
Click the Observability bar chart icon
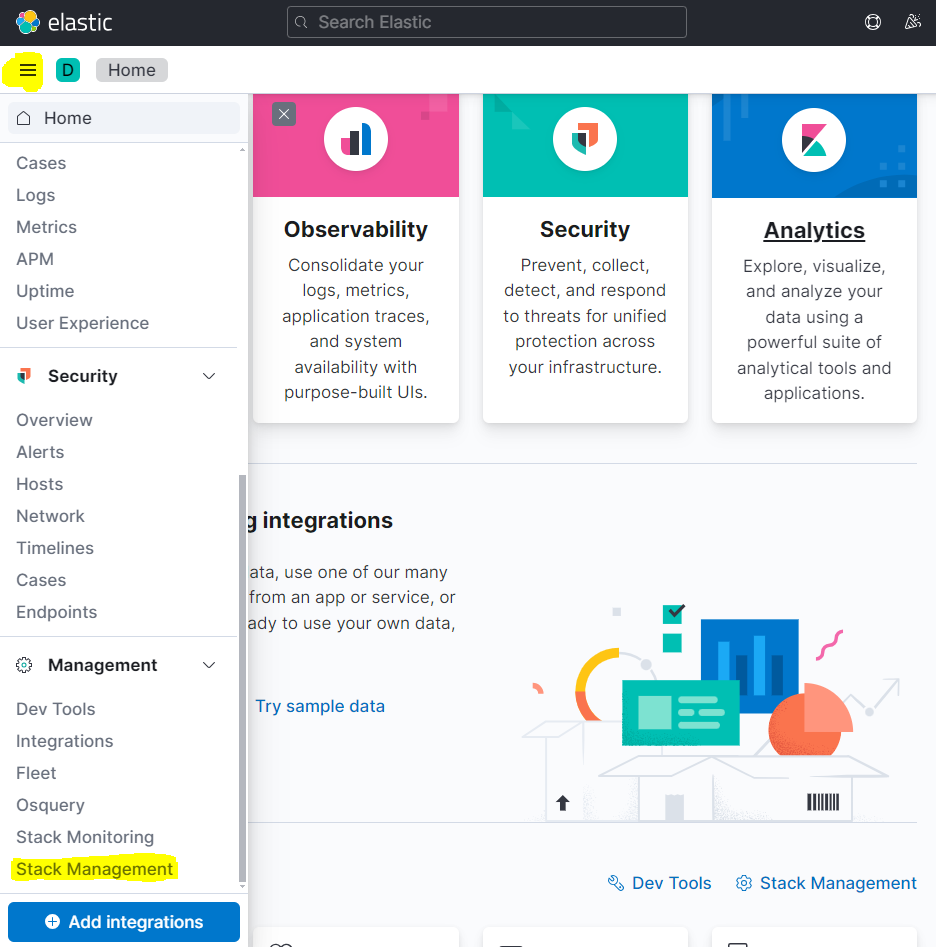pos(356,139)
